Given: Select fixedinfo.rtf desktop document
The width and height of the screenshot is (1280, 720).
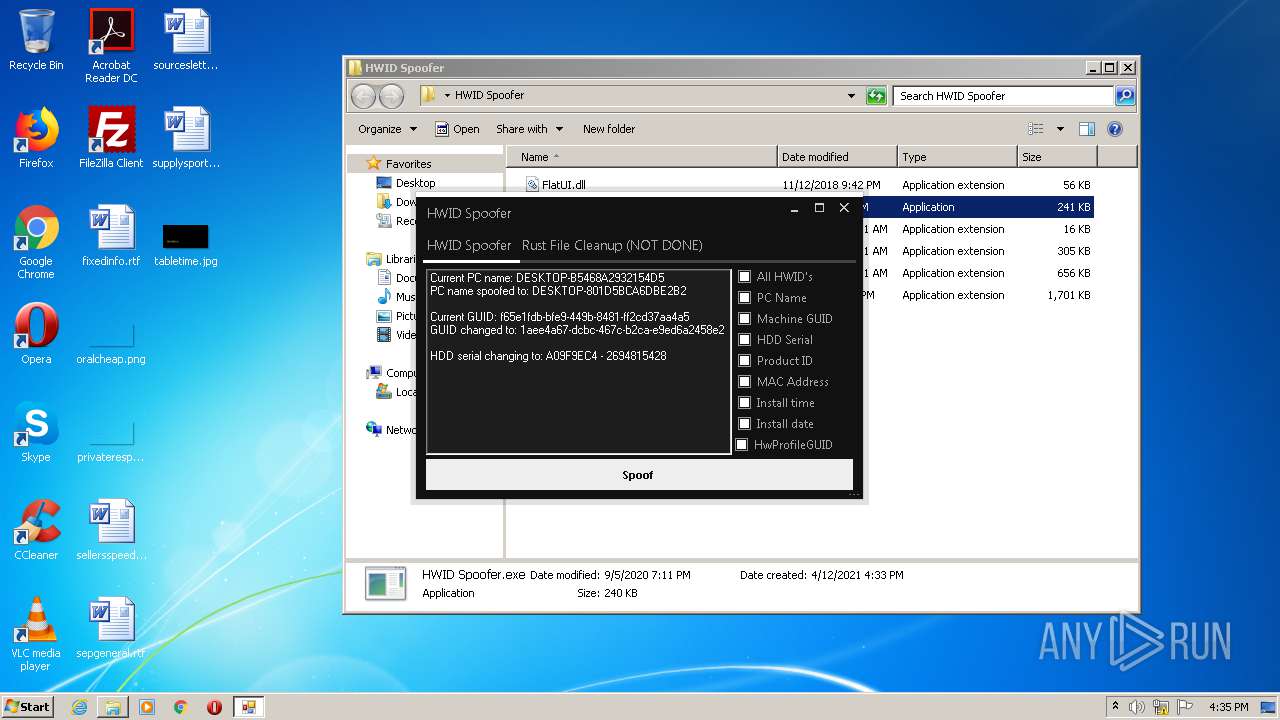Looking at the screenshot, I should point(111,236).
